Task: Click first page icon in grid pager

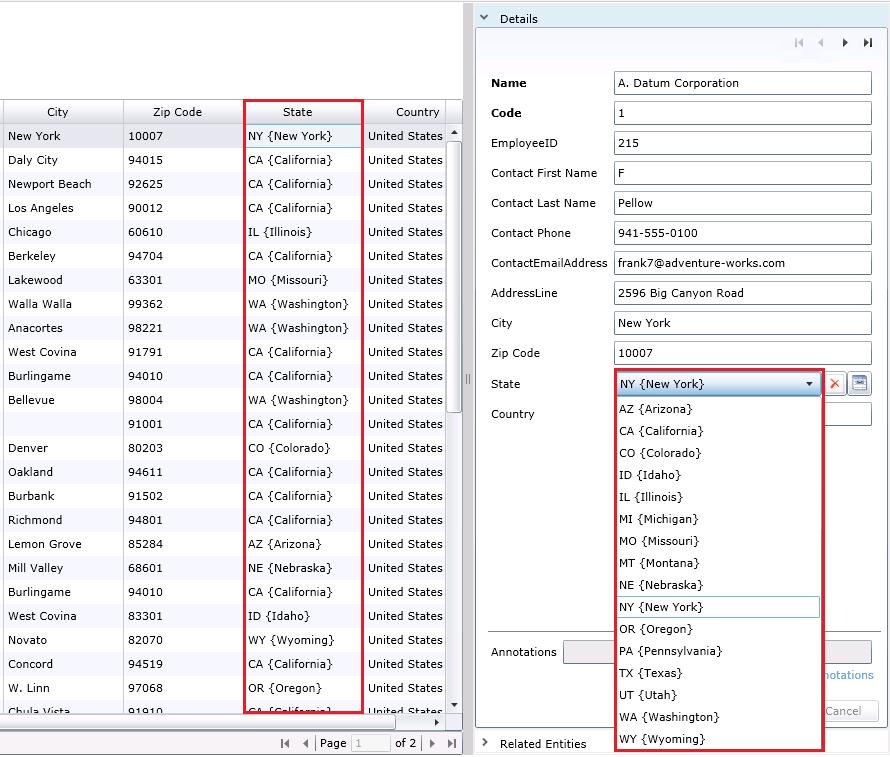Action: (x=287, y=743)
